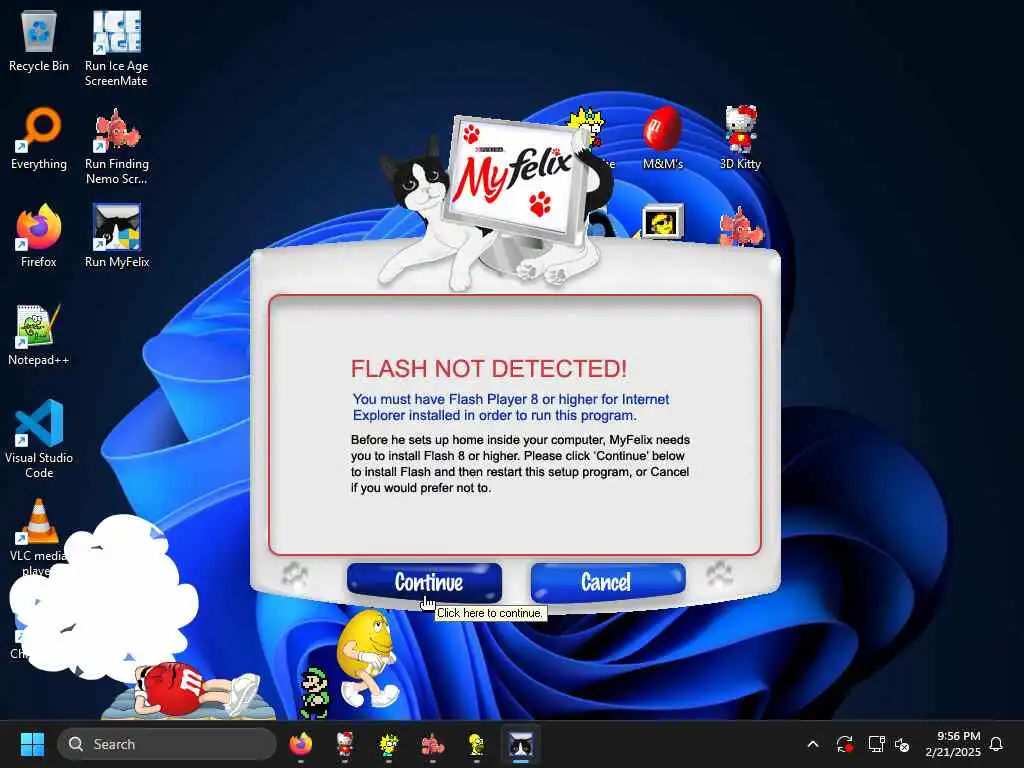
Task: Select the 3D Kitty desktop icon
Action: 740,138
